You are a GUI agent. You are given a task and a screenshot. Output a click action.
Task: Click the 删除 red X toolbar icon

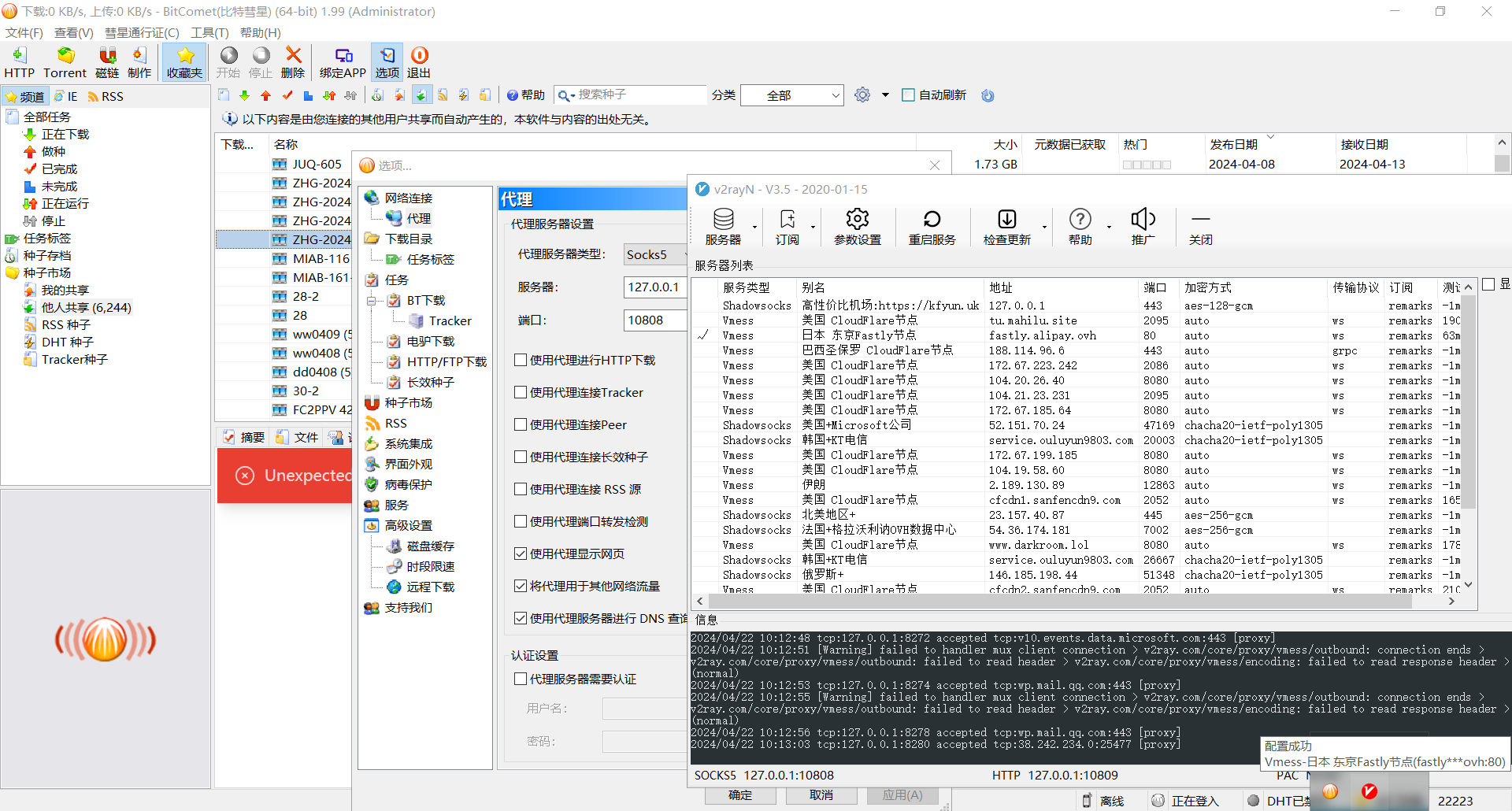(x=293, y=62)
